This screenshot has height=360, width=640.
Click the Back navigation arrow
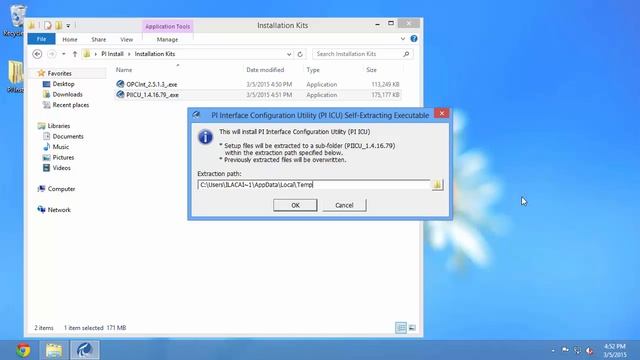pos(37,54)
